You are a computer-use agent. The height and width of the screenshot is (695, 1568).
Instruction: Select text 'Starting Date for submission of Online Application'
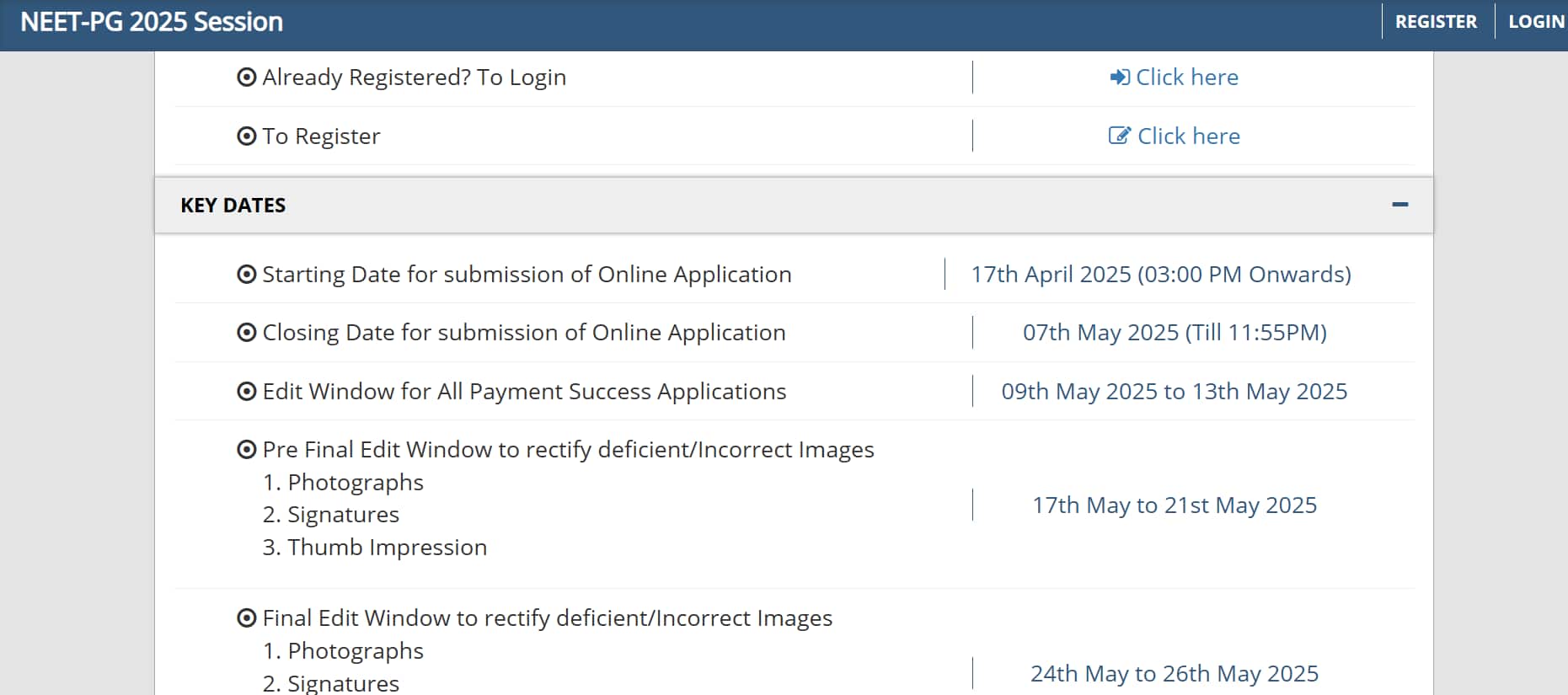[x=527, y=275]
